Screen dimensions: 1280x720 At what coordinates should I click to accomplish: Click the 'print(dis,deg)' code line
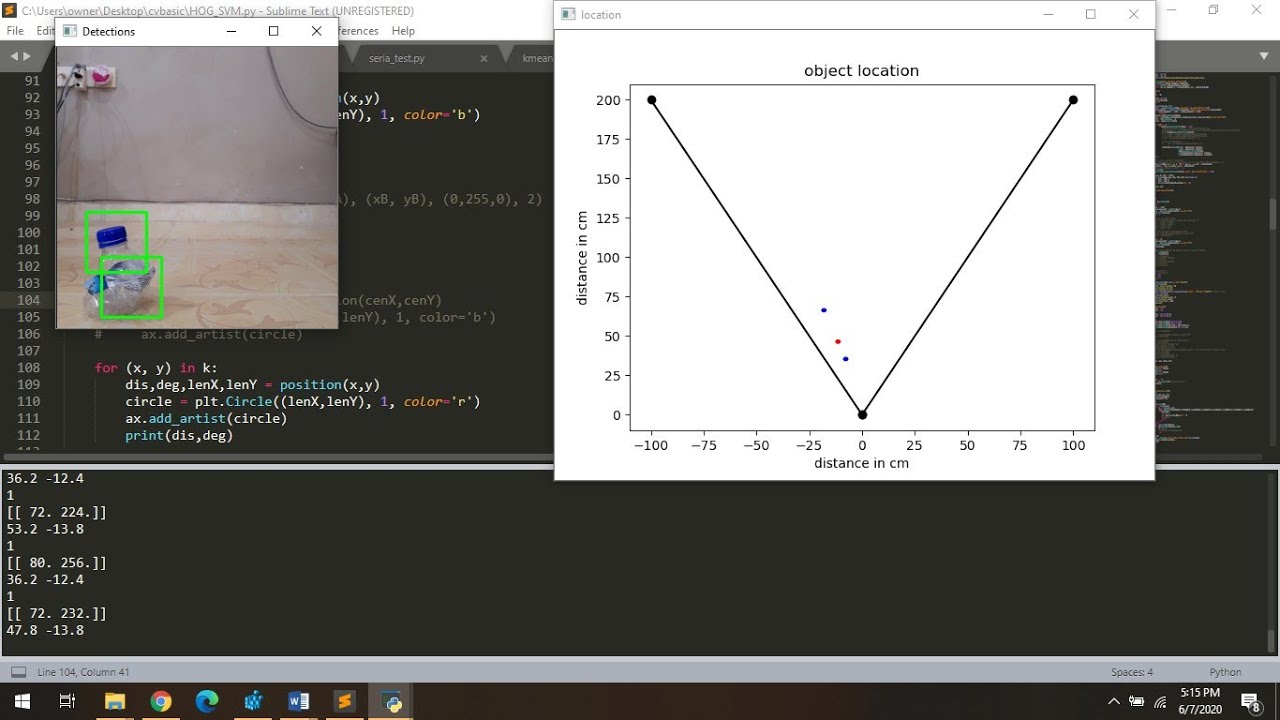point(179,435)
